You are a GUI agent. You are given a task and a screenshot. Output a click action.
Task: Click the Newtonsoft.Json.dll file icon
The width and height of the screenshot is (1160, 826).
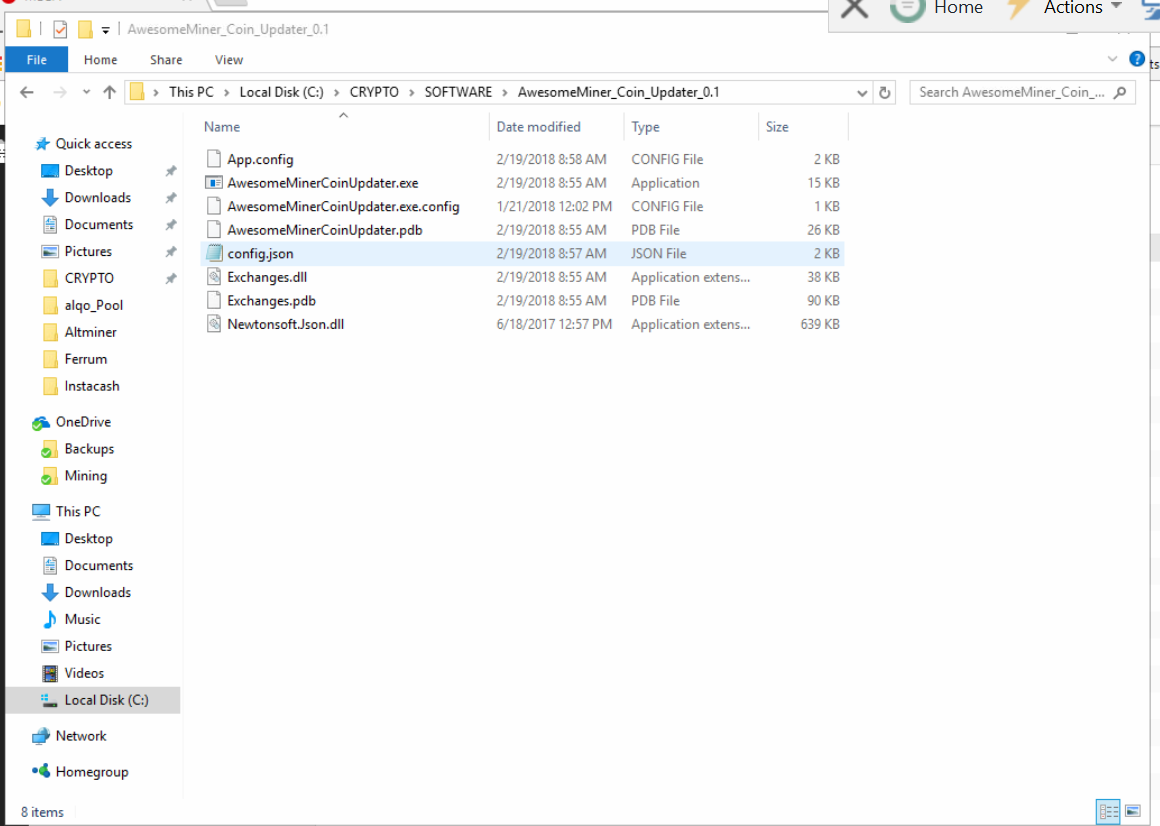214,324
